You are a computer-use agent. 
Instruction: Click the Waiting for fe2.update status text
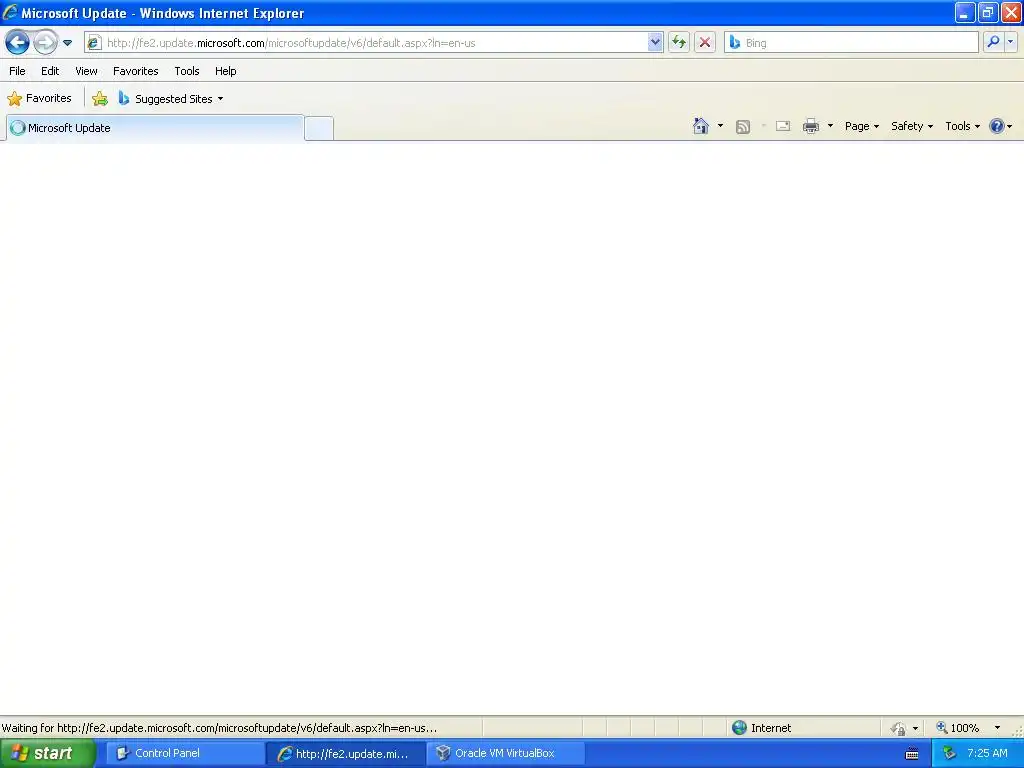coord(219,728)
